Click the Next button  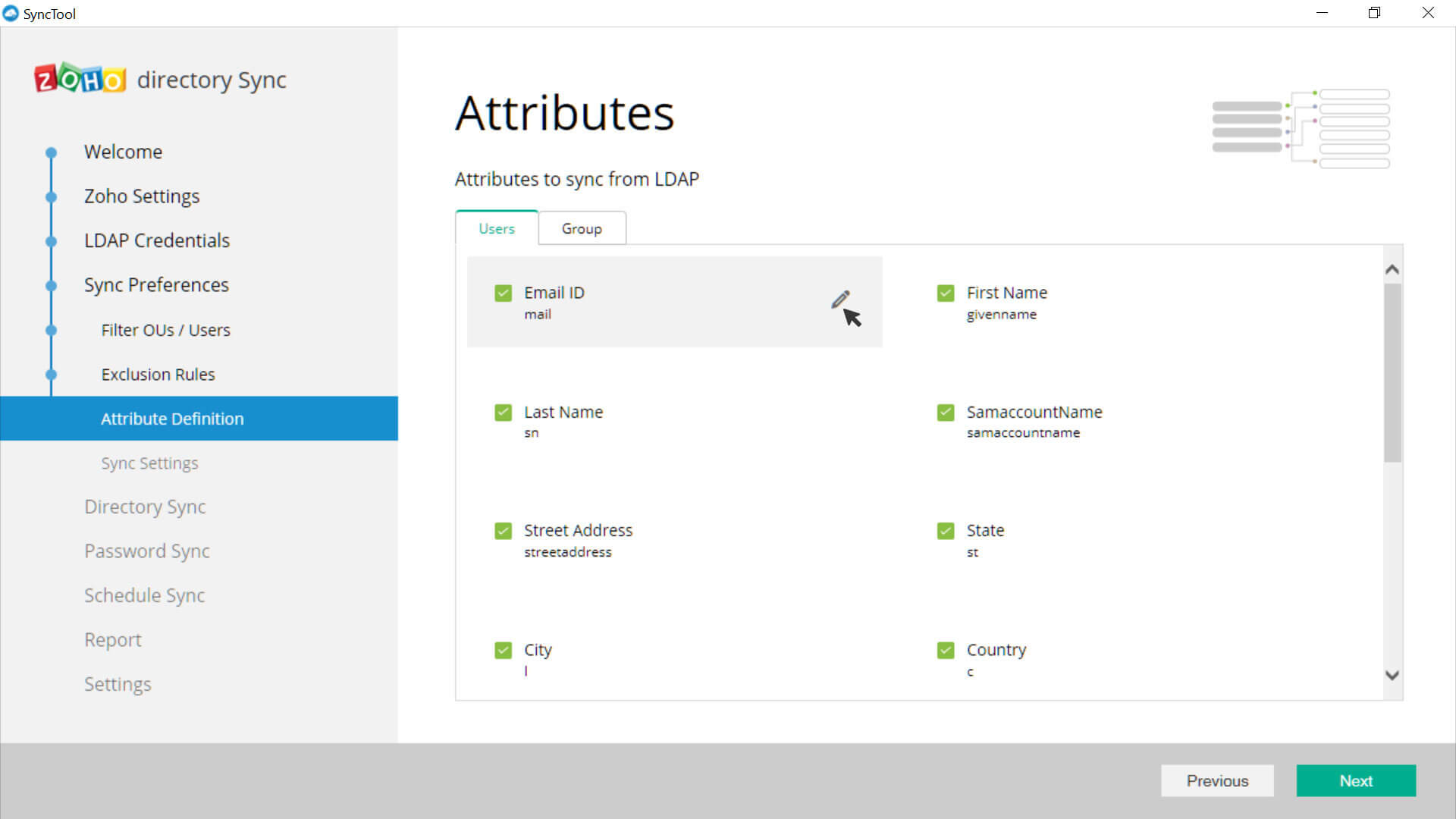click(1355, 780)
